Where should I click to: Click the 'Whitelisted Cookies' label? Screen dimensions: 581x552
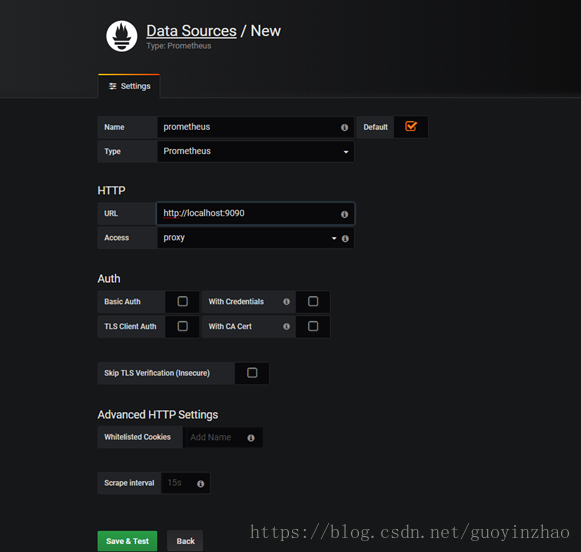(137, 437)
